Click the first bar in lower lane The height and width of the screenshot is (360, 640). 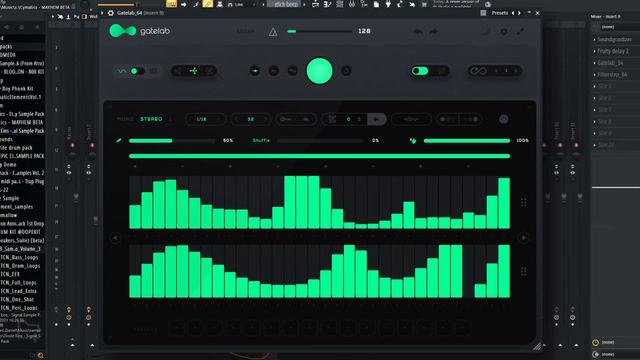[135, 287]
